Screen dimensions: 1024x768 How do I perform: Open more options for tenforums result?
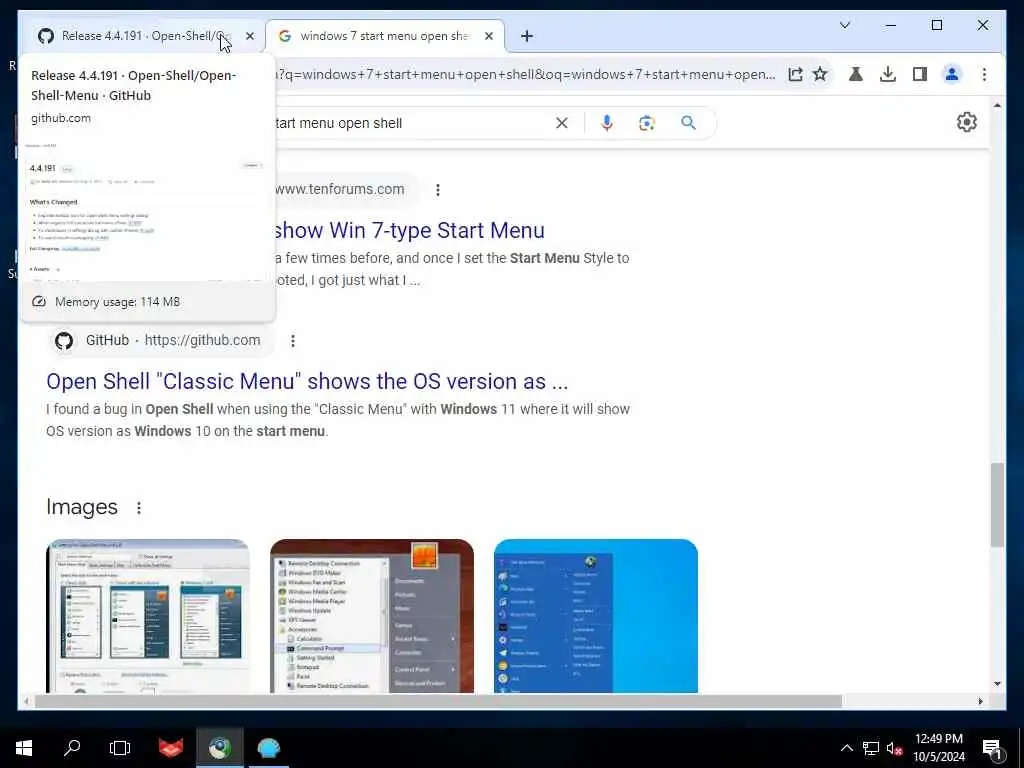click(438, 189)
